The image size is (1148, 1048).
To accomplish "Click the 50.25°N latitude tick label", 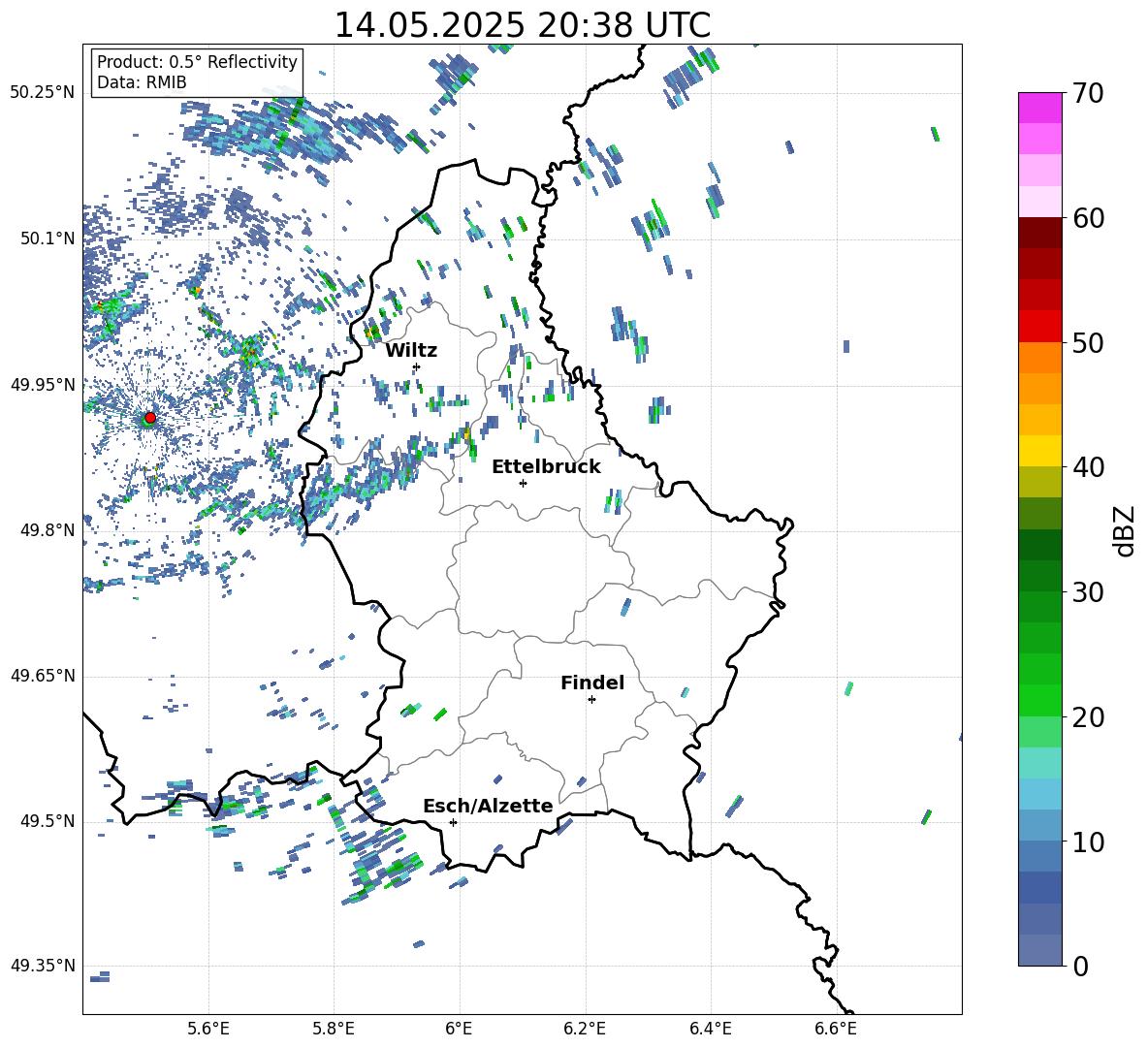I will [x=43, y=93].
